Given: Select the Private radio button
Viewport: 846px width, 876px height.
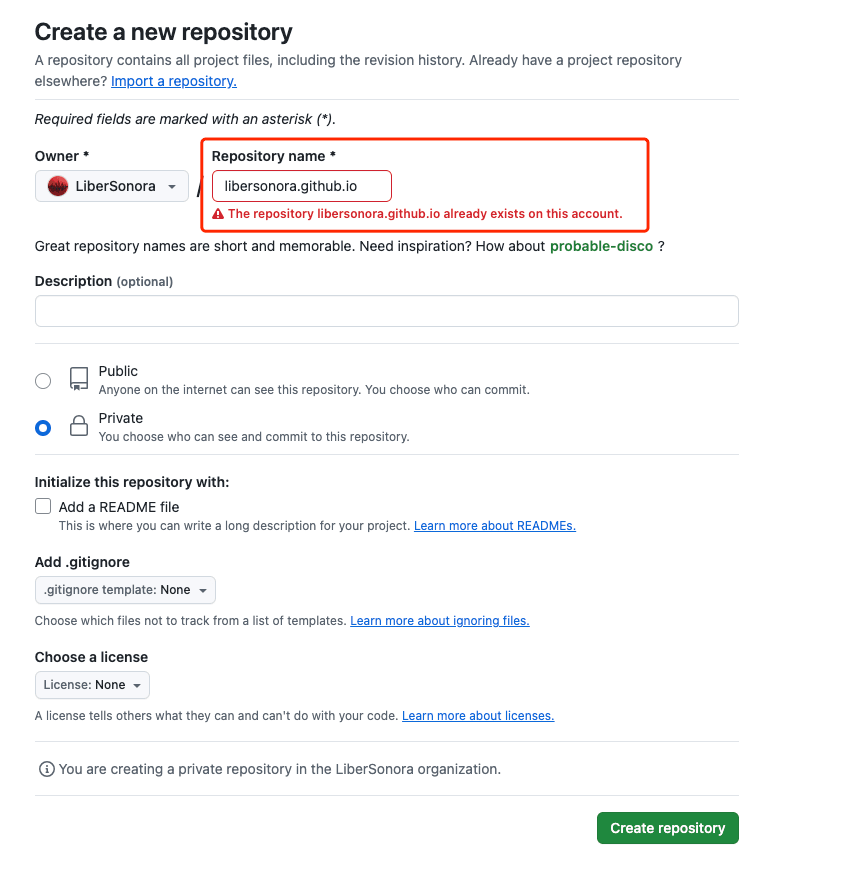Looking at the screenshot, I should pos(43,428).
